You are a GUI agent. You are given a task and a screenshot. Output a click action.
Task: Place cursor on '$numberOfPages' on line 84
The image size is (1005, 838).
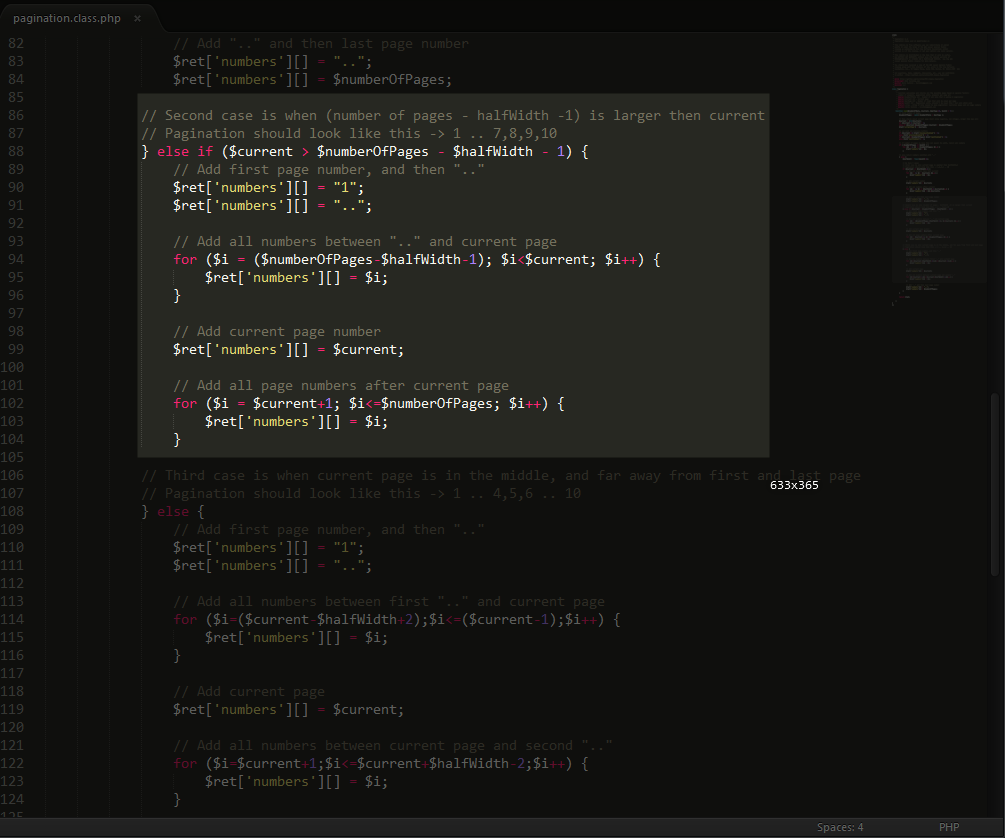click(x=392, y=80)
